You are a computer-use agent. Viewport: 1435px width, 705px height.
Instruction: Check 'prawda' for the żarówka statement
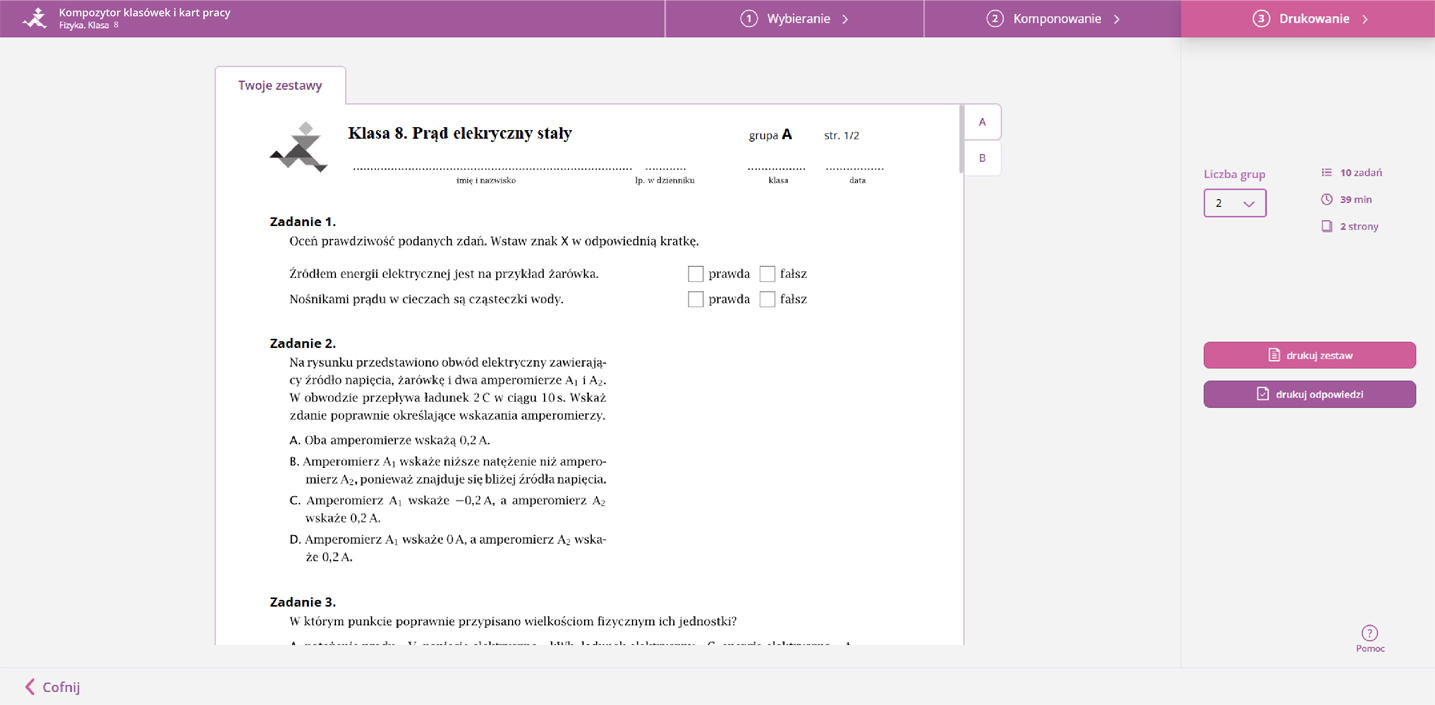click(x=696, y=274)
